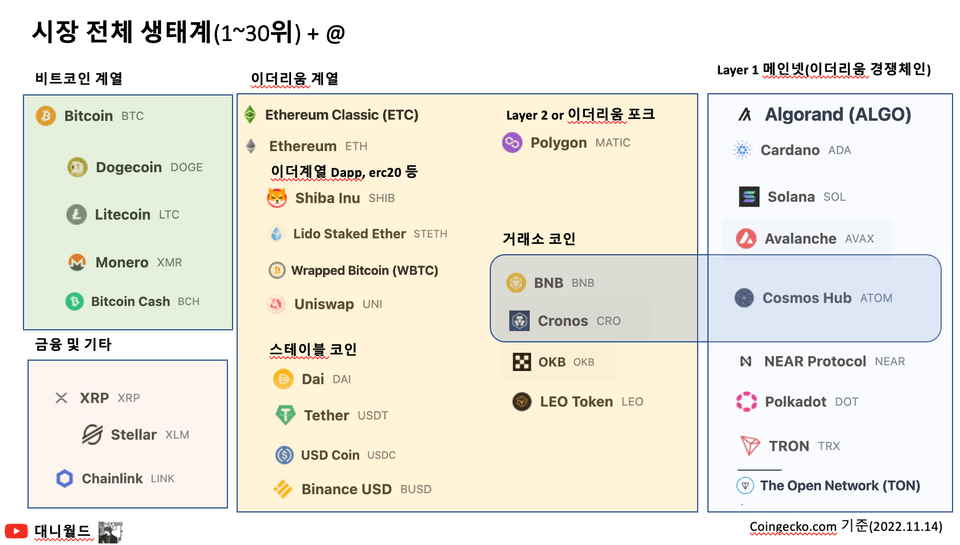Click the TRON logo icon
960x545 pixels.
pos(750,446)
